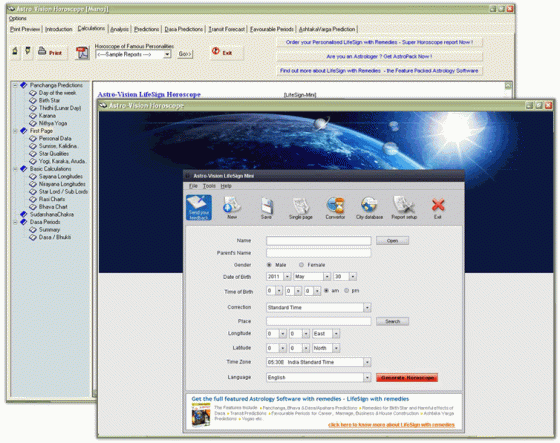The height and width of the screenshot is (443, 560).
Task: Click the down arrow navigation icon beside Print
Action: pos(28,51)
